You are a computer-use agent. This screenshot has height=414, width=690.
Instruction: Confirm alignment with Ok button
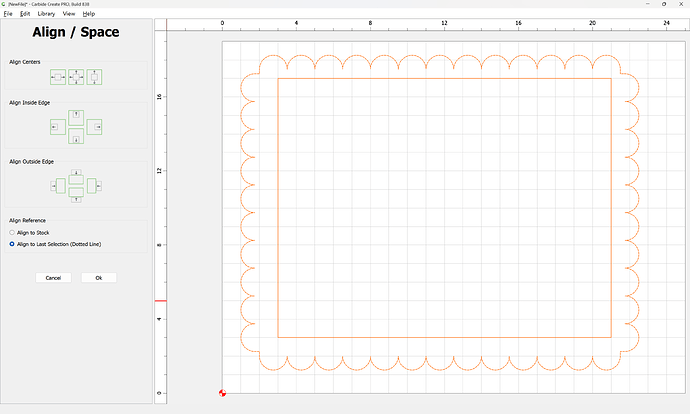(99, 277)
